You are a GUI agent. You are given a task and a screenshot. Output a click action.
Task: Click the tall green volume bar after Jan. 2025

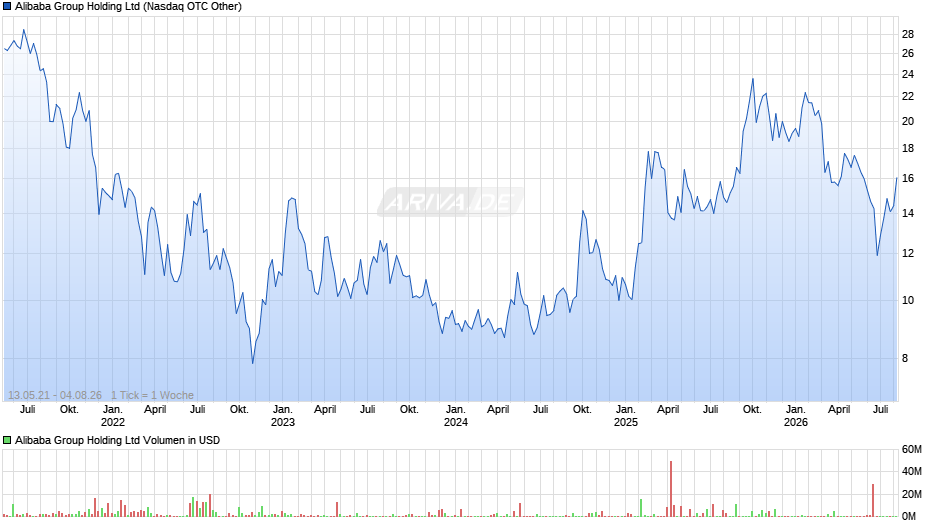point(641,508)
